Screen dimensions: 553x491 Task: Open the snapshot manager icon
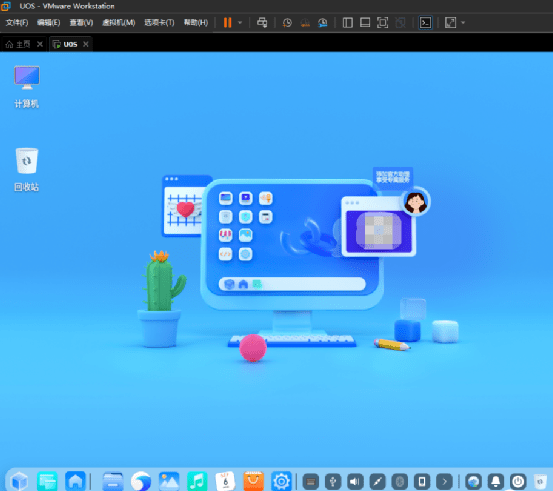[323, 23]
